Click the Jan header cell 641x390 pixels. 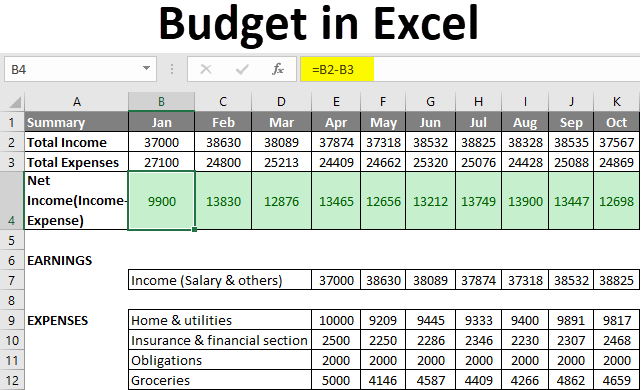click(x=161, y=122)
